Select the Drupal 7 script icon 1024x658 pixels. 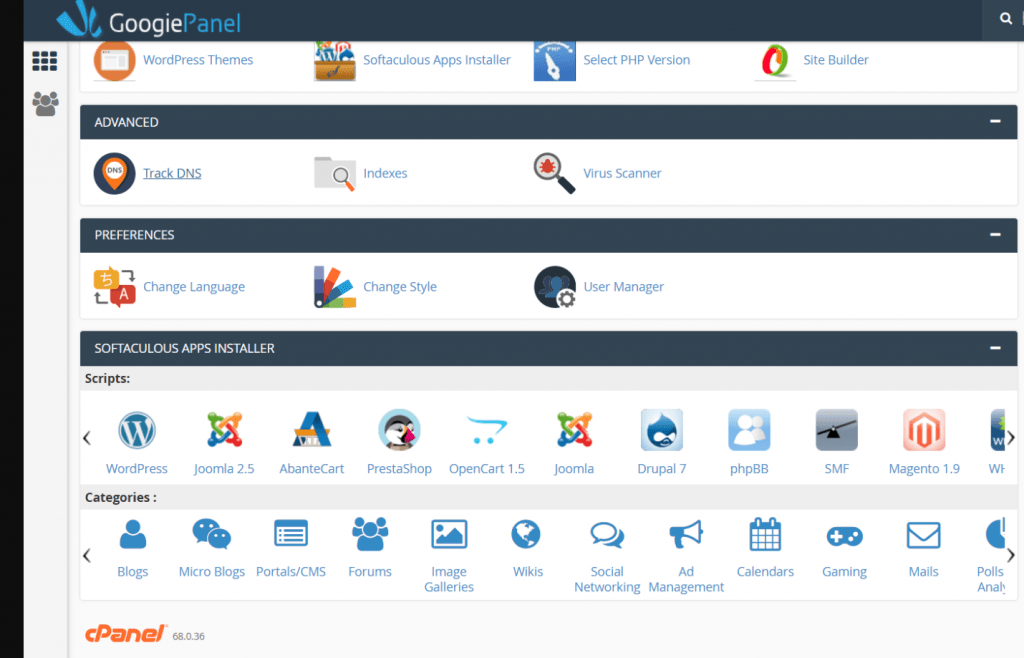point(661,430)
